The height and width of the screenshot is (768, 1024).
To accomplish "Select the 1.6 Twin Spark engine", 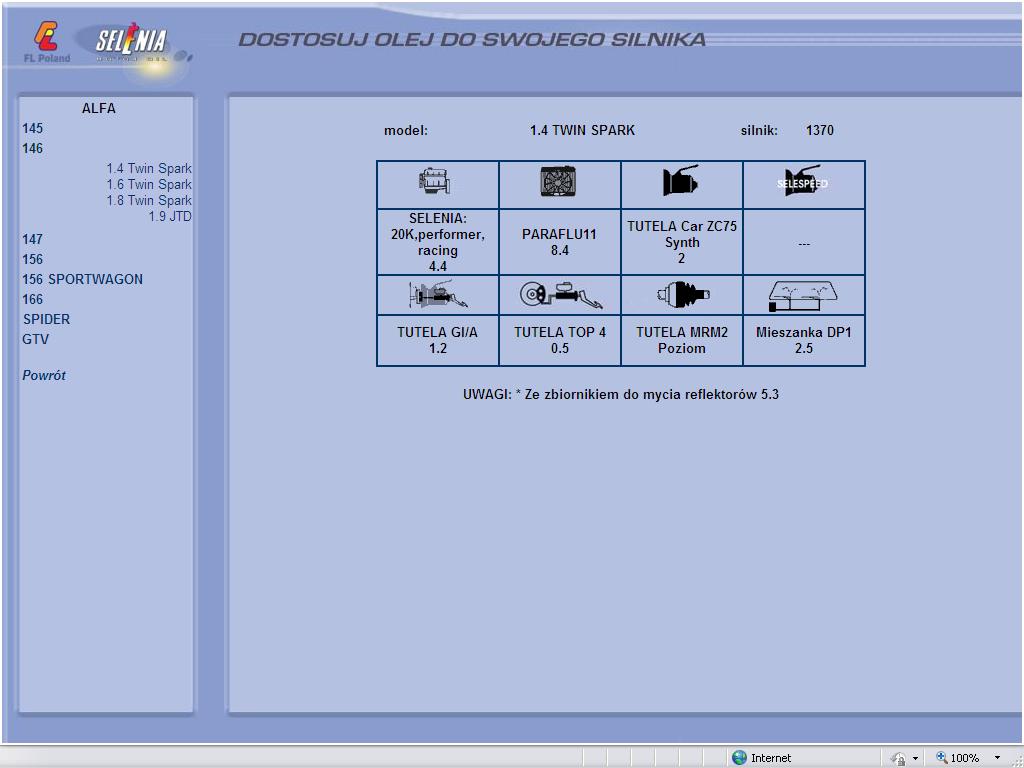I will point(149,184).
